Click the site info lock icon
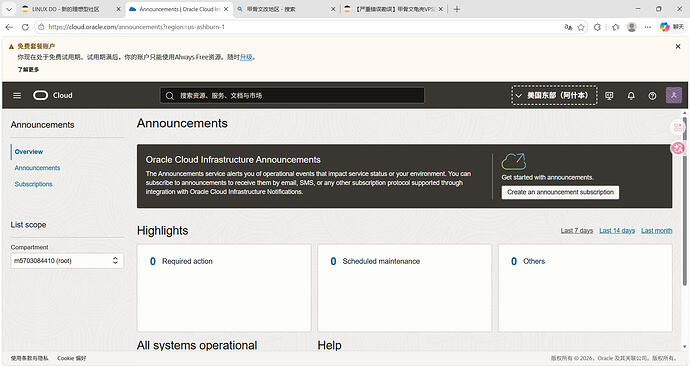690x366 pixels. coord(41,27)
